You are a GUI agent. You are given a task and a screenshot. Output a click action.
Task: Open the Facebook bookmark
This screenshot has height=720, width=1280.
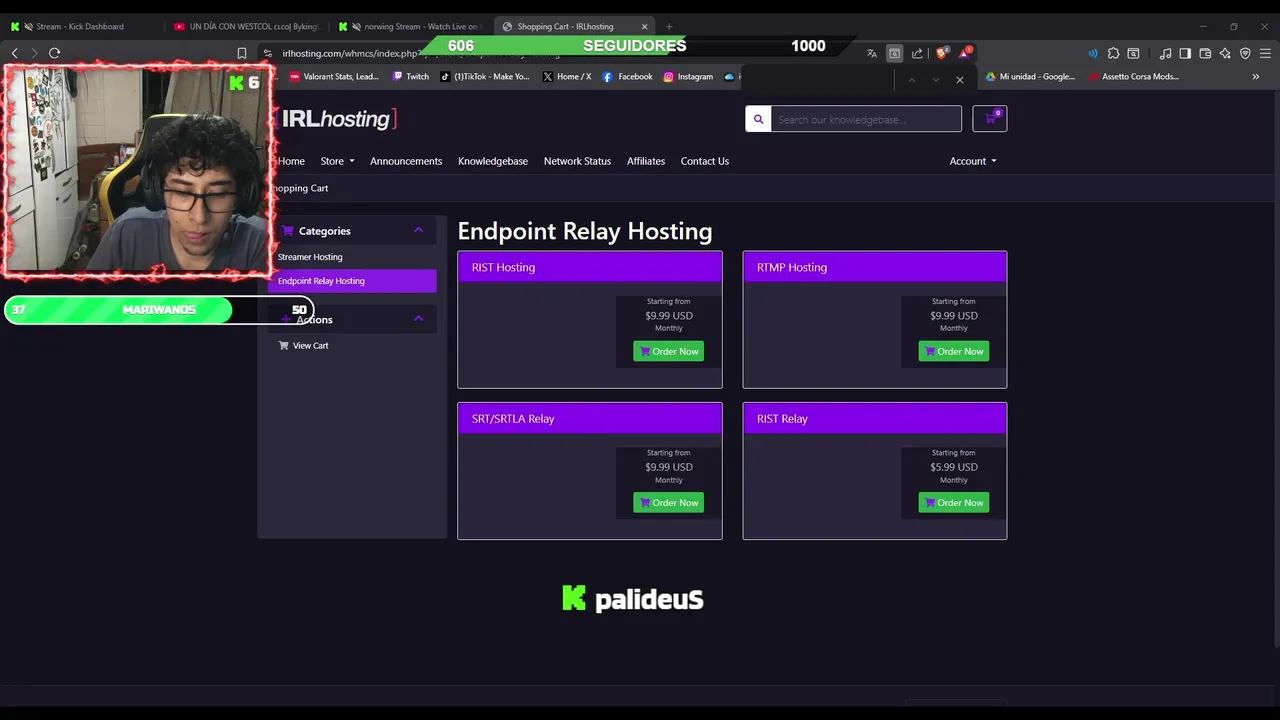coord(627,76)
